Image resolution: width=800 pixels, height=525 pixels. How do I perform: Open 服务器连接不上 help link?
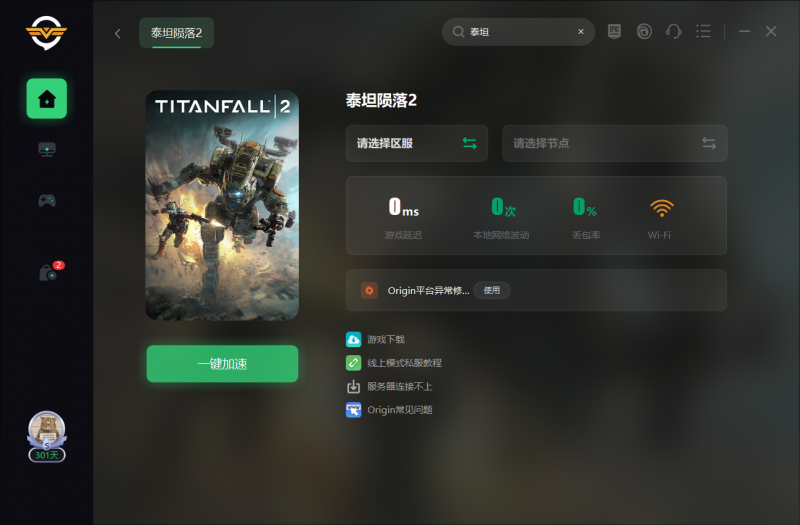399,386
